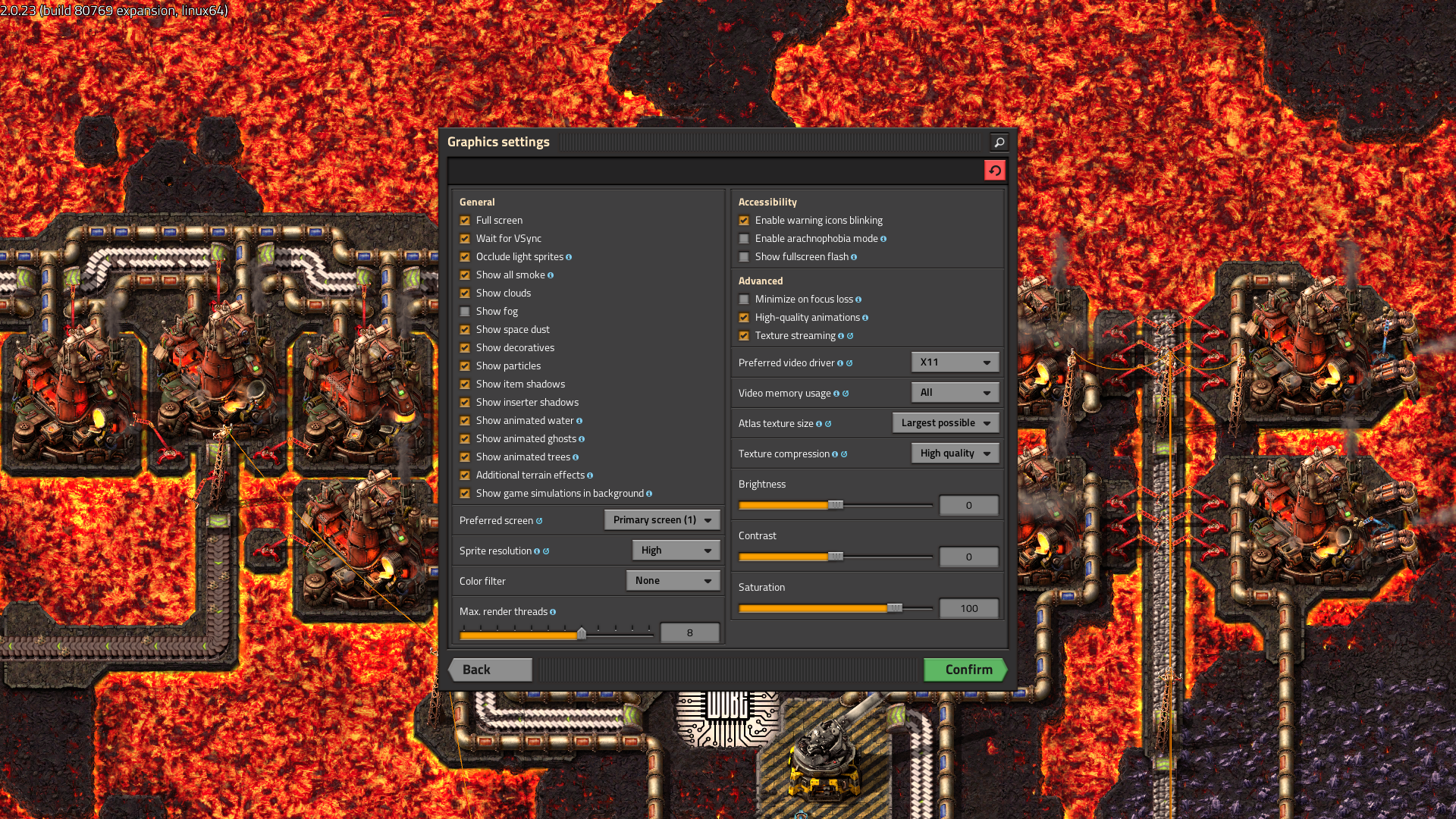Open Atlas texture size dropdown

point(946,423)
